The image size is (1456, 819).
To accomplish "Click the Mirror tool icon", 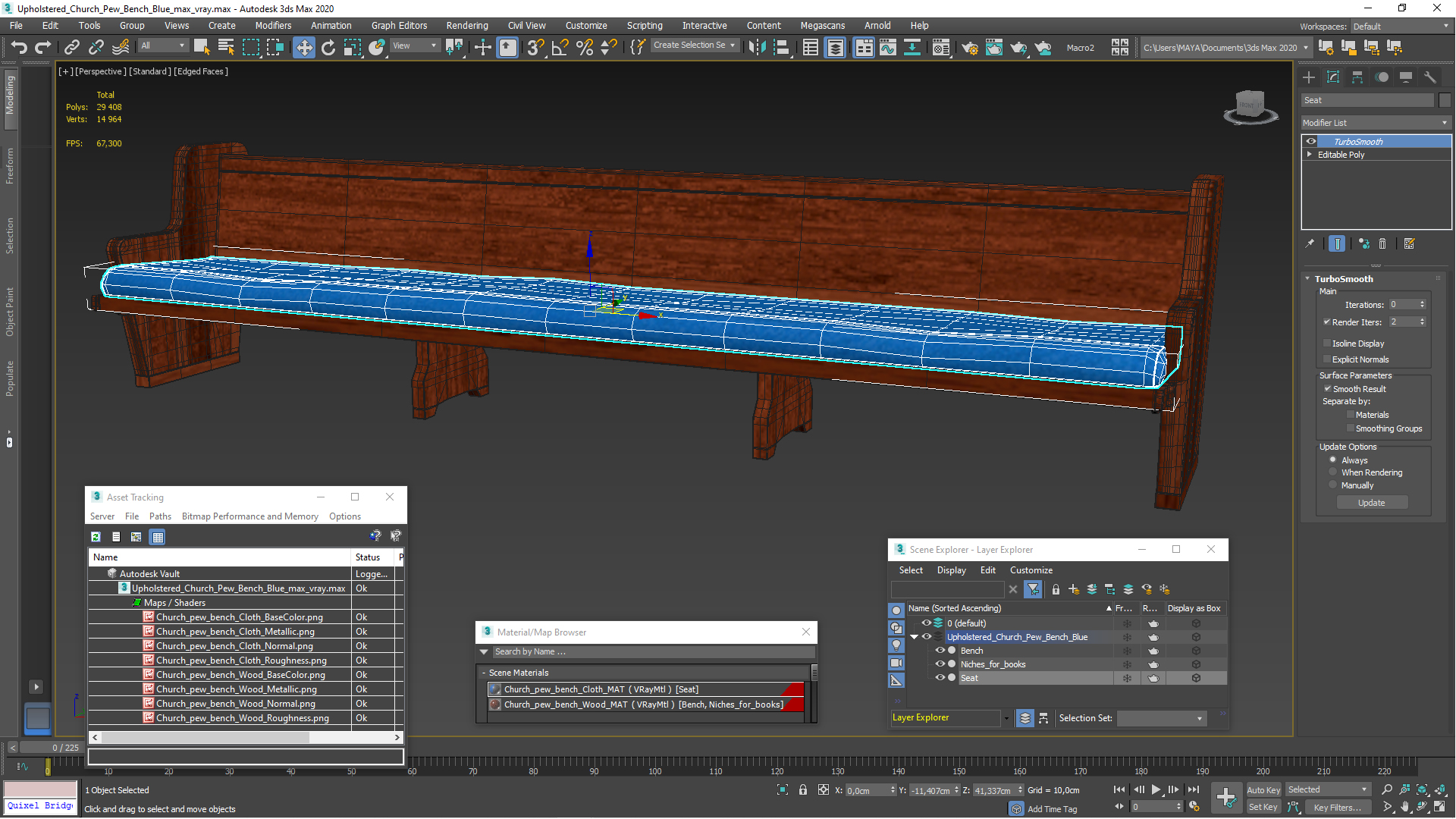I will tap(756, 47).
